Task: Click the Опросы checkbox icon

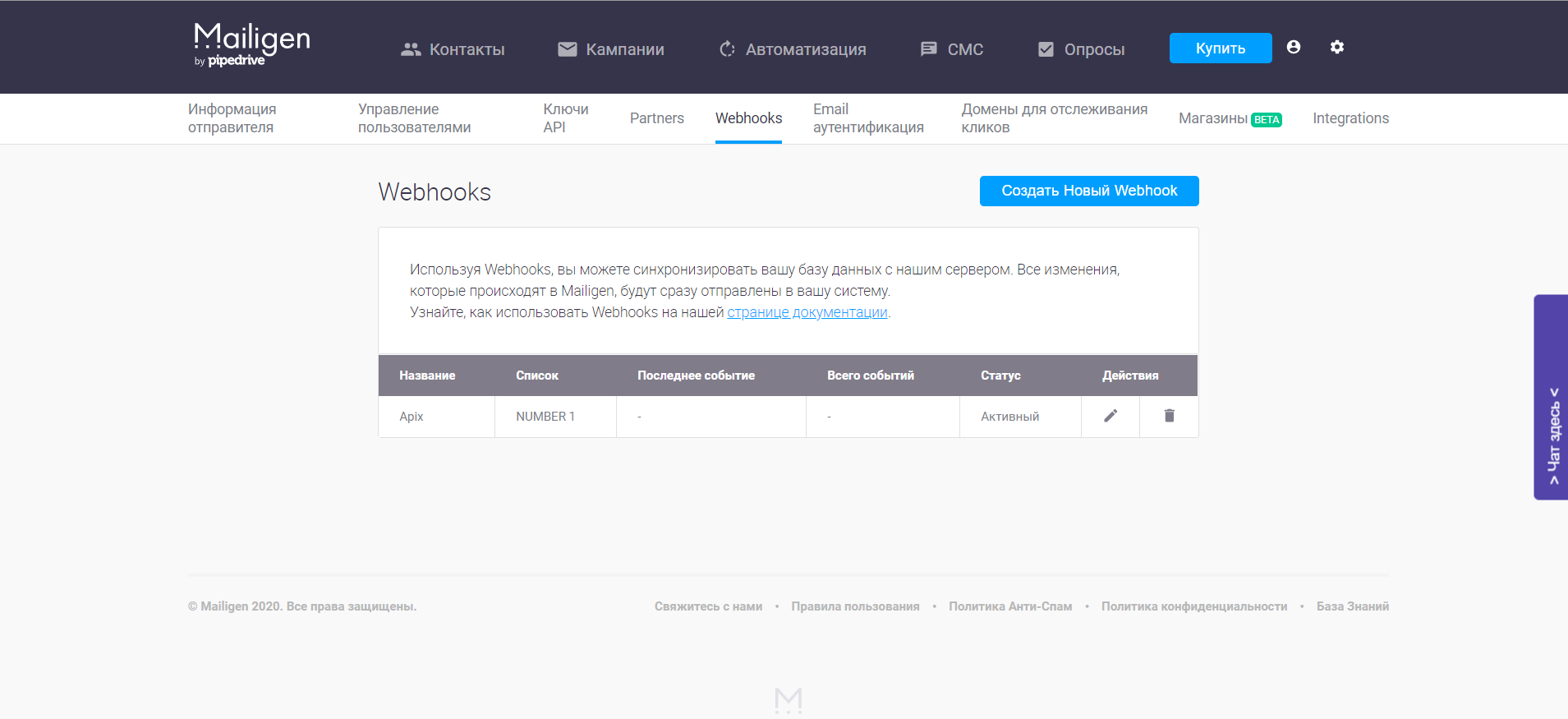Action: click(x=1046, y=49)
